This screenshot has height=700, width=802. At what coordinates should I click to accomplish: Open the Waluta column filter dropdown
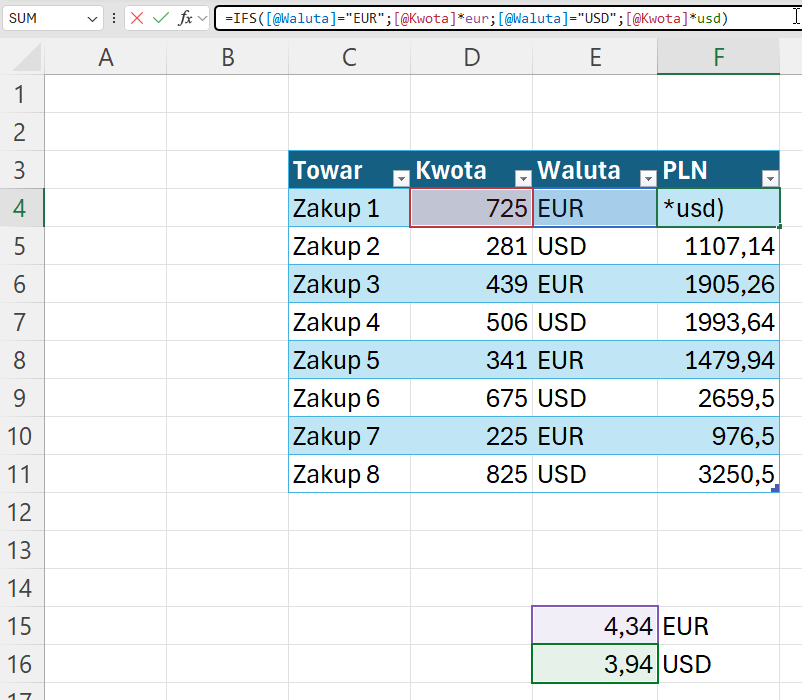(x=647, y=178)
